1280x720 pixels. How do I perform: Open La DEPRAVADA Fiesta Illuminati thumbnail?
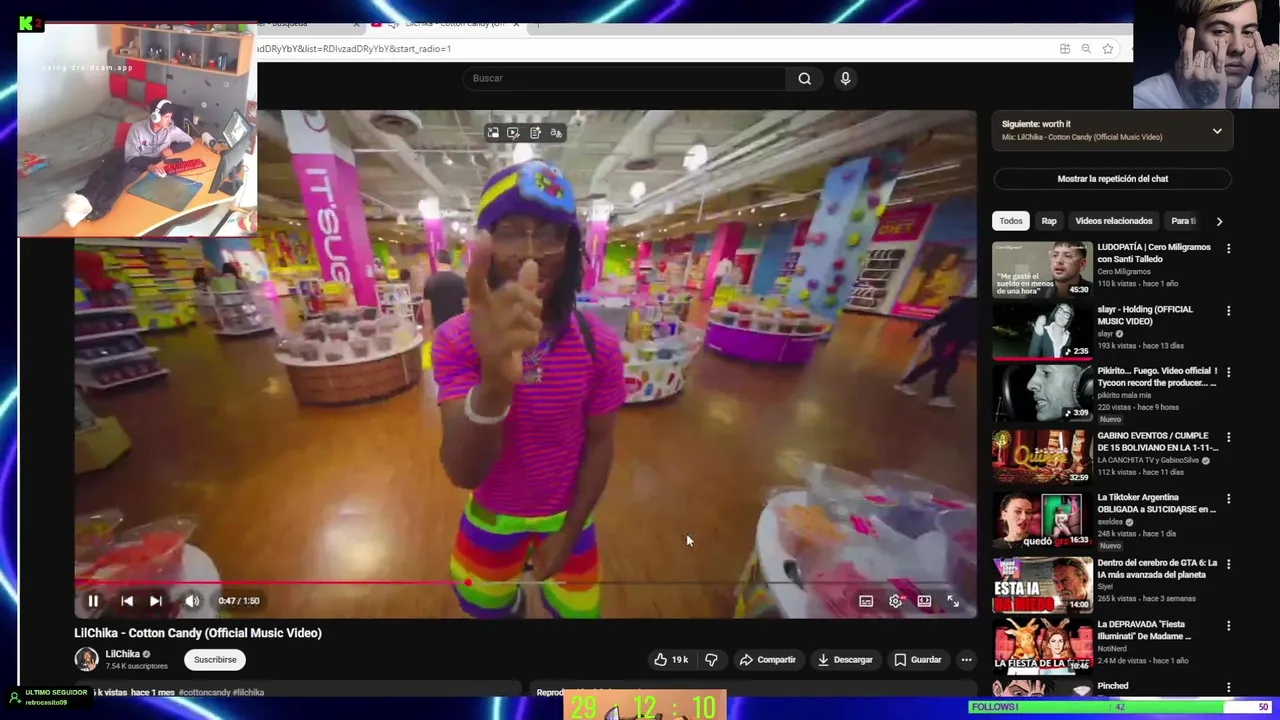(x=1042, y=645)
